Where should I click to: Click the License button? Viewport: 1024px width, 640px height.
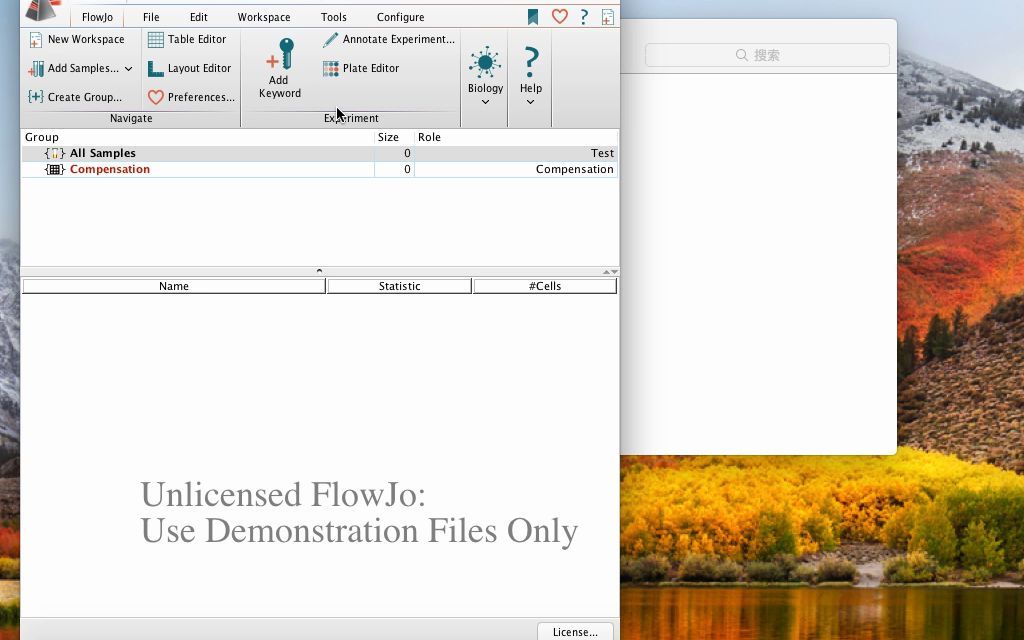575,631
